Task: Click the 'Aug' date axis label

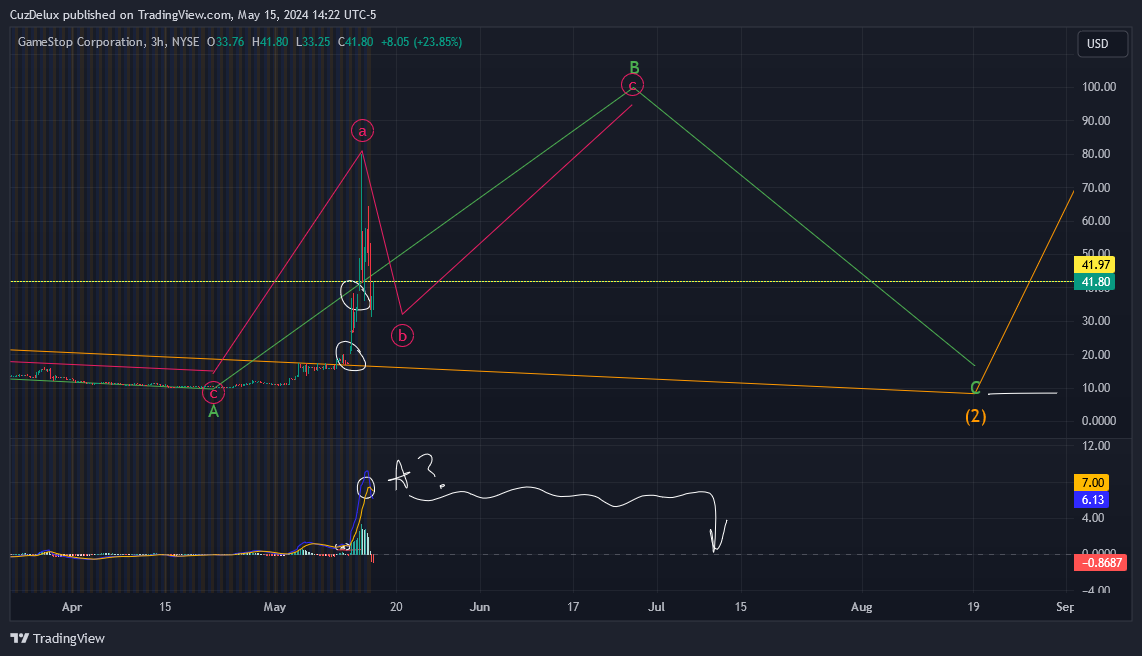Action: 862,606
